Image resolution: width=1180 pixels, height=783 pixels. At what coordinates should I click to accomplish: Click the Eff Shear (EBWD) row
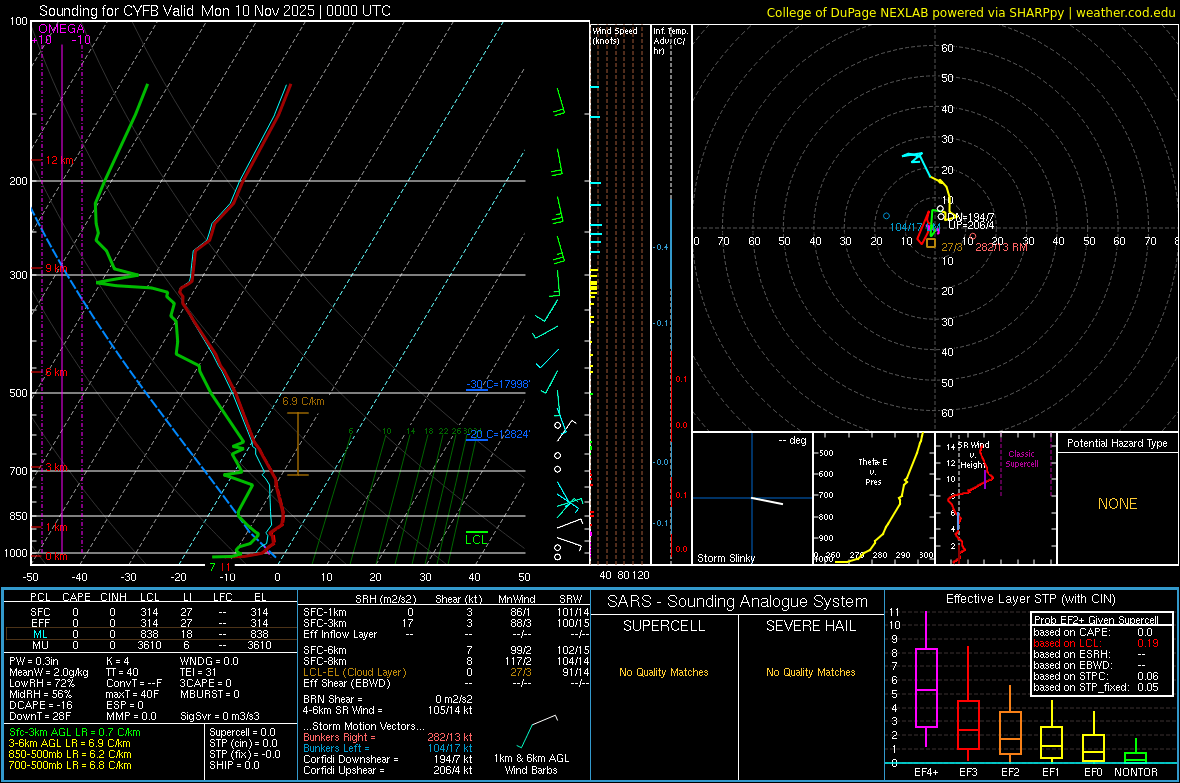click(444, 684)
